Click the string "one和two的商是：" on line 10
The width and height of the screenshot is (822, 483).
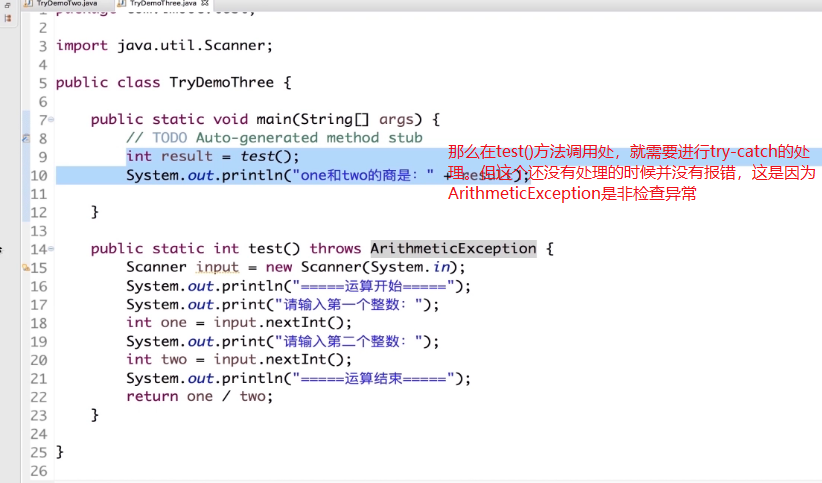[x=364, y=175]
